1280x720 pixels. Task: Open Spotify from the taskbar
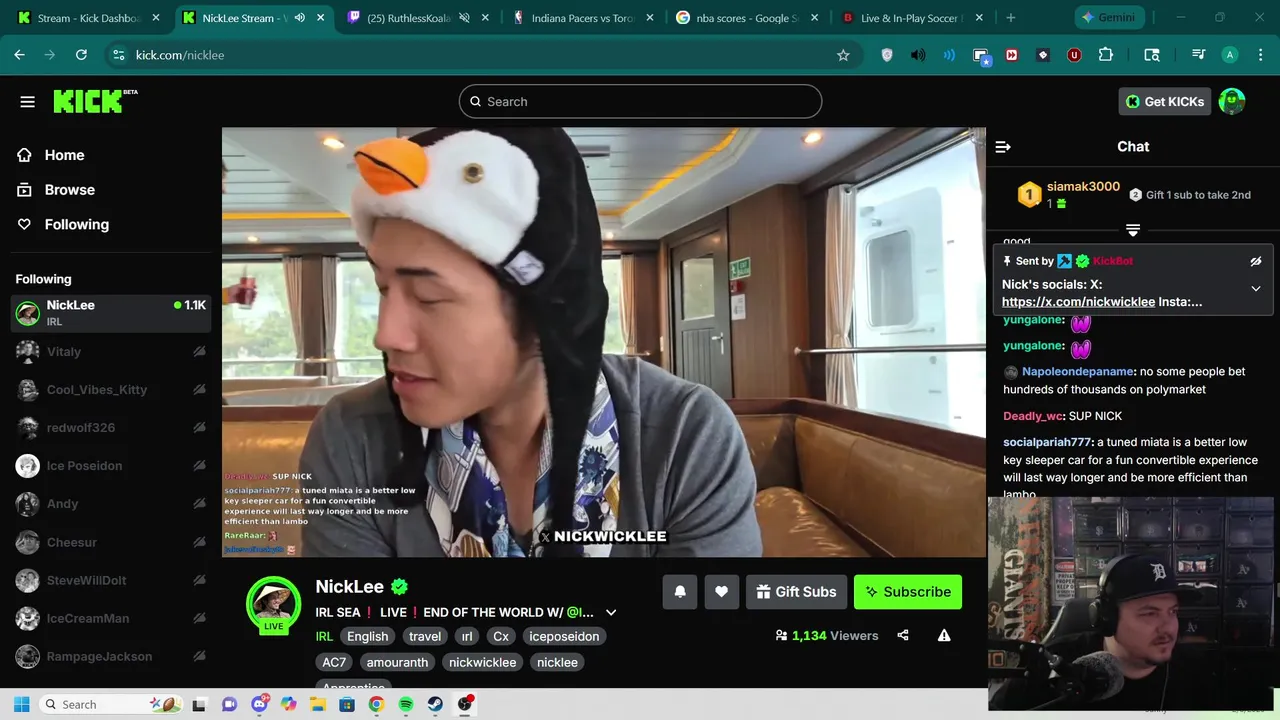point(405,704)
